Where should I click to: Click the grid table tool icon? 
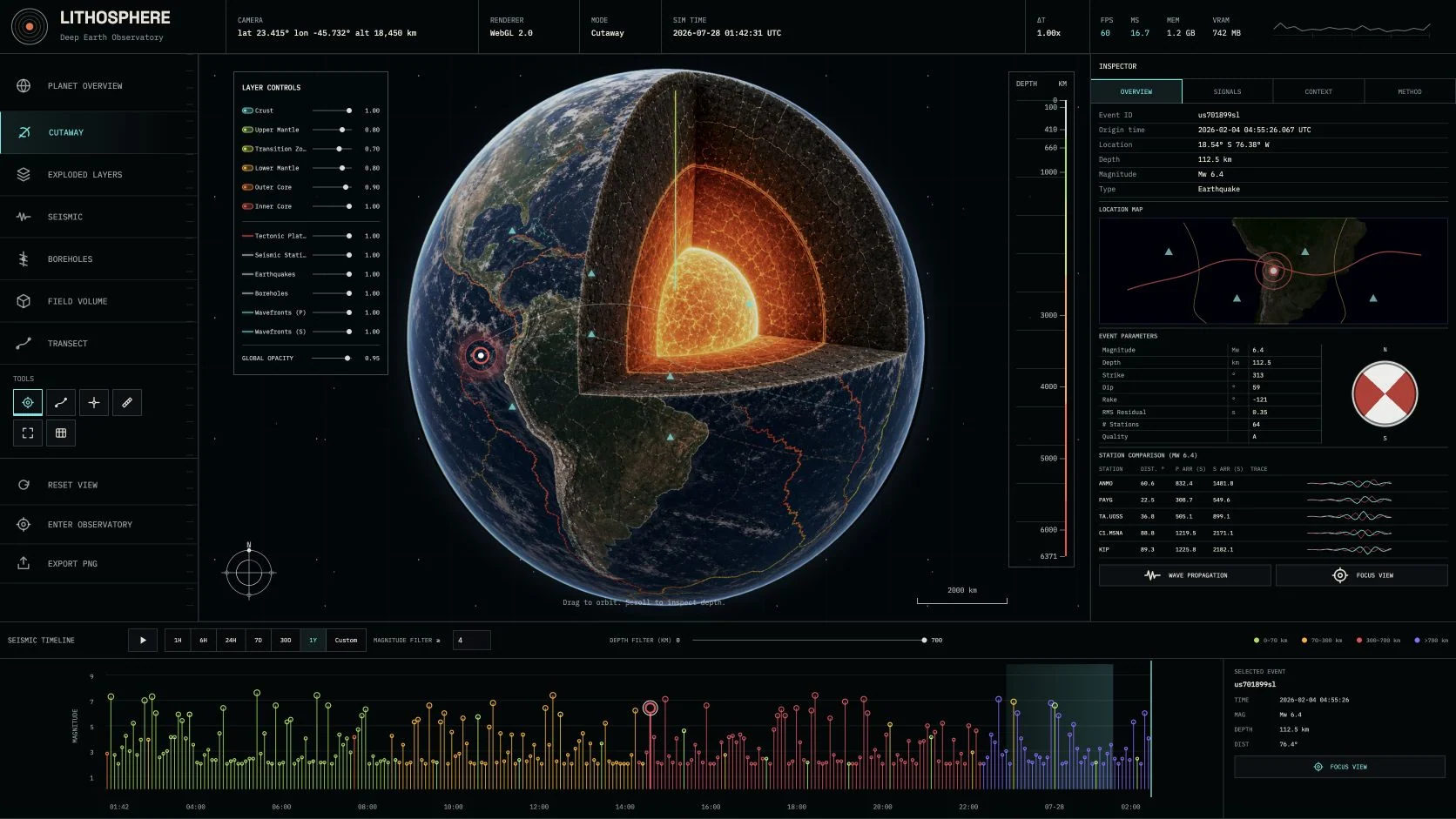(61, 433)
